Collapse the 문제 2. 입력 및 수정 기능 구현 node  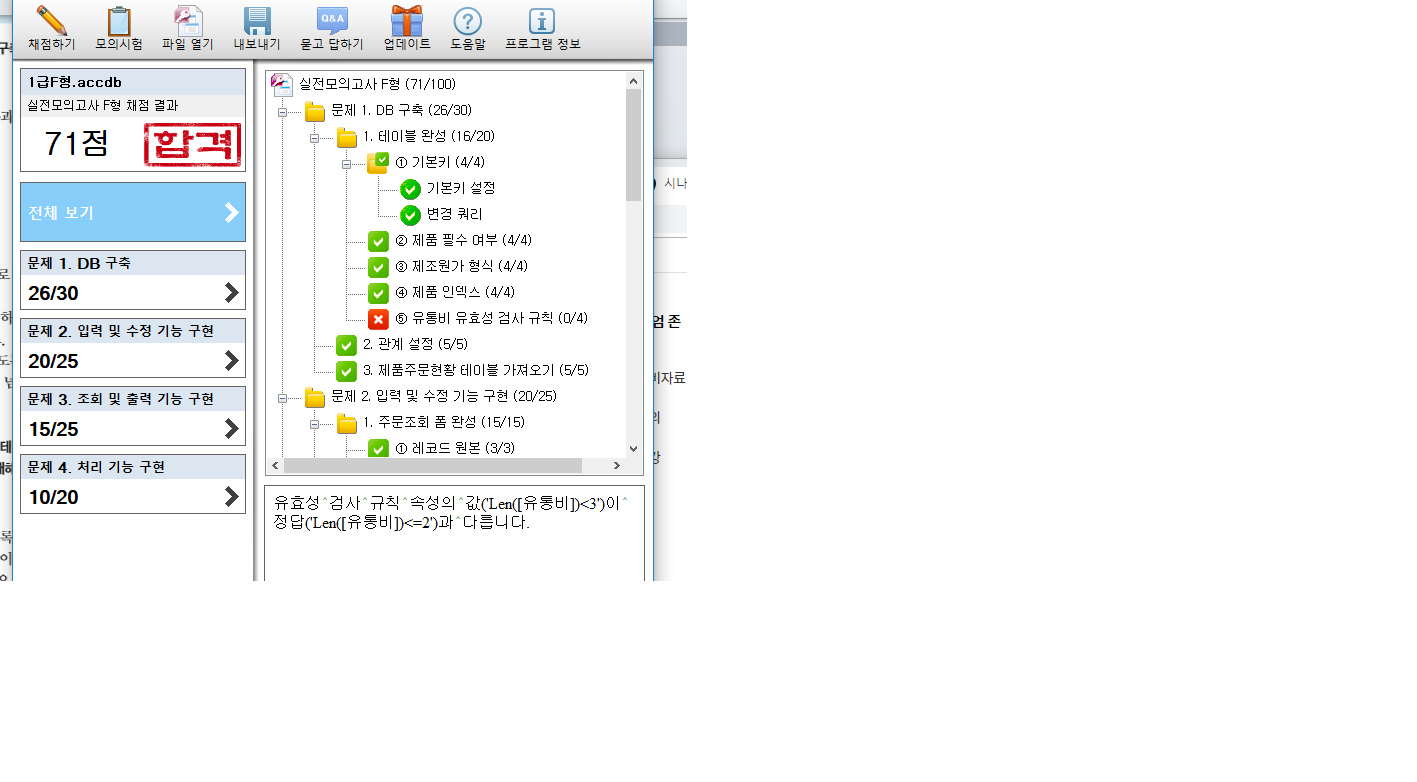pyautogui.click(x=282, y=397)
